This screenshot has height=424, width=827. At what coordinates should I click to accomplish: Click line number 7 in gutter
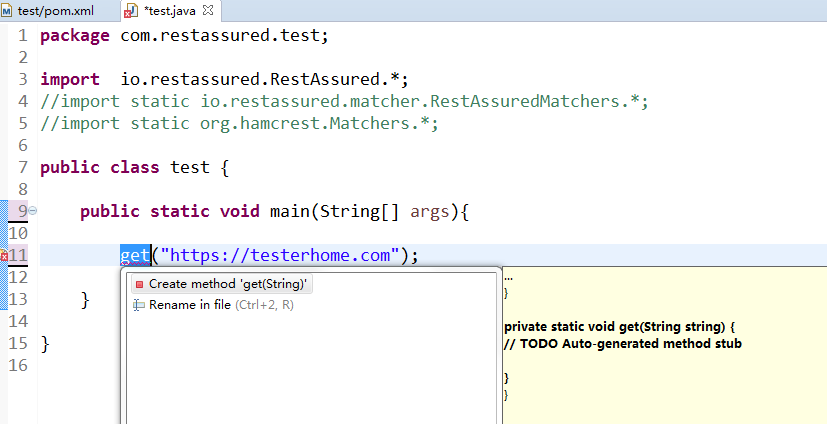(22, 168)
